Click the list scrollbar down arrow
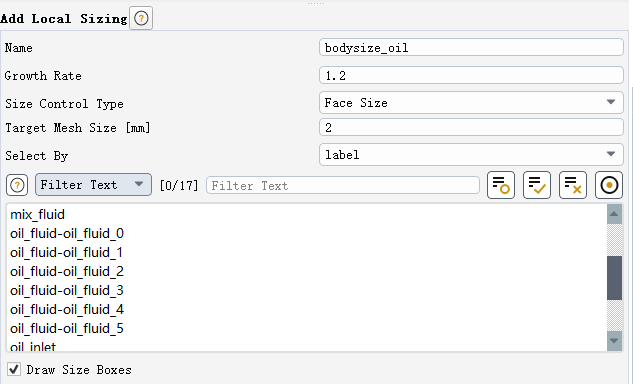The height and width of the screenshot is (384, 633). [614, 341]
